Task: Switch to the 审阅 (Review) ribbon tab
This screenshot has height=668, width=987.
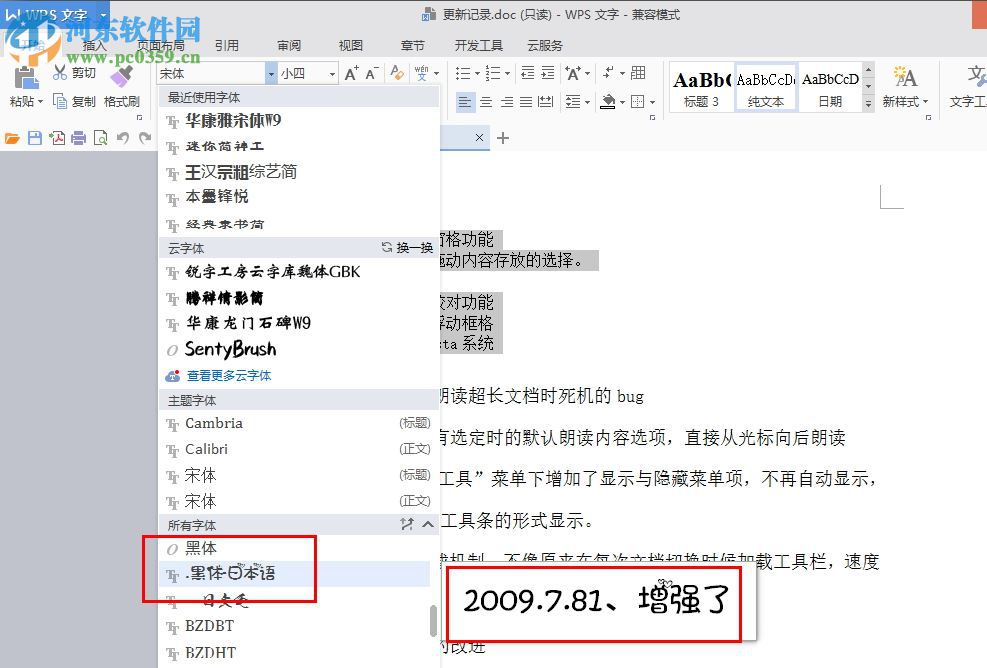Action: click(289, 45)
